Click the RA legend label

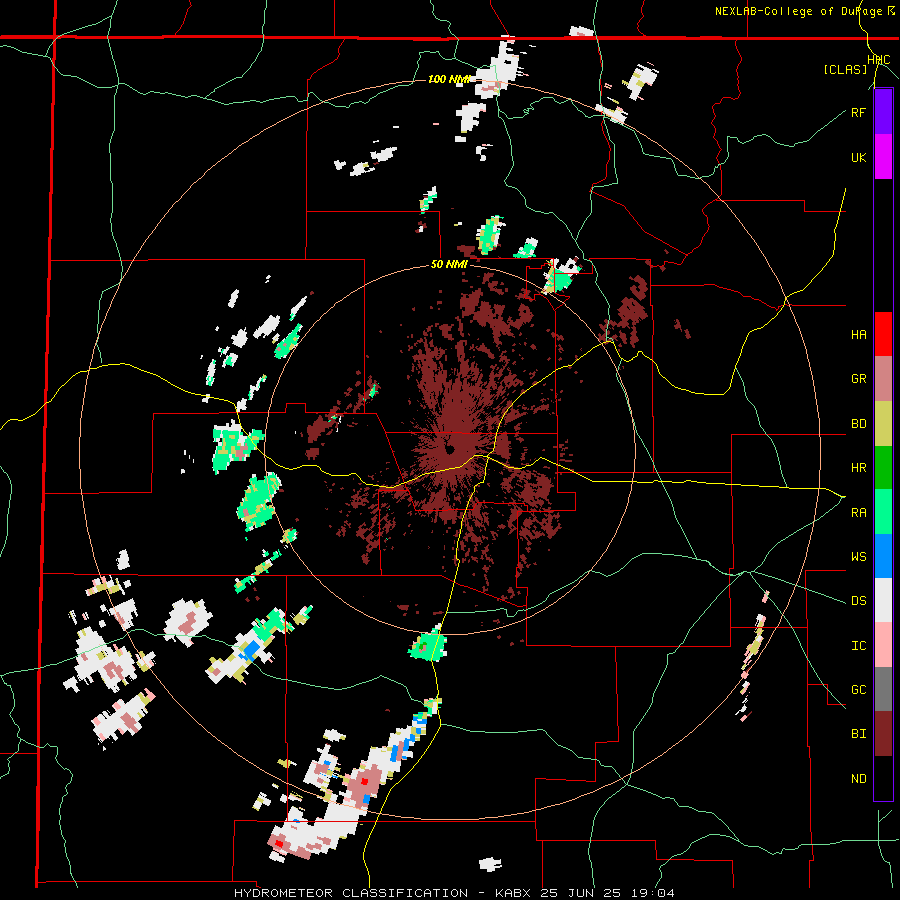858,513
